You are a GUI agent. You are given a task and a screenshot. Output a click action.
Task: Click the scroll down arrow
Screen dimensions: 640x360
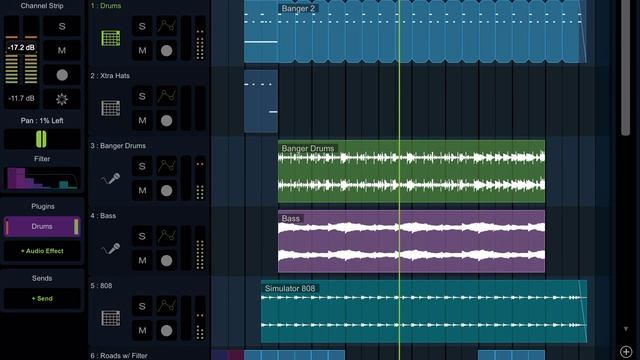626,329
